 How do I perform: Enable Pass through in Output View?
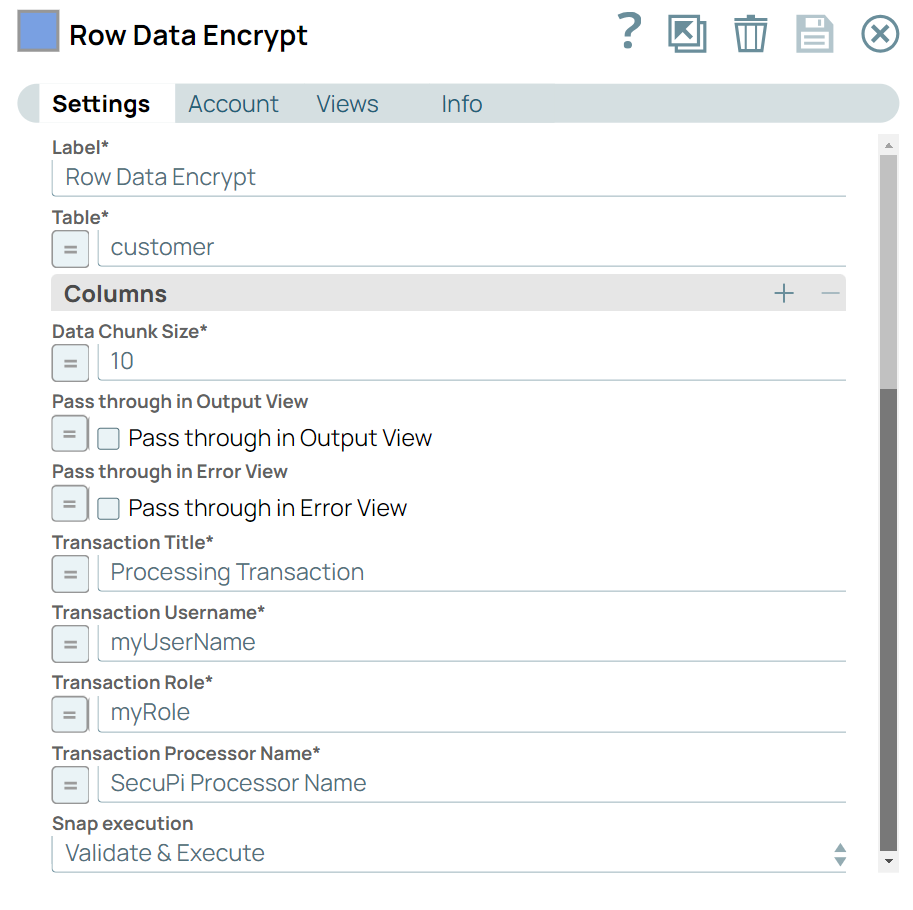coord(108,438)
